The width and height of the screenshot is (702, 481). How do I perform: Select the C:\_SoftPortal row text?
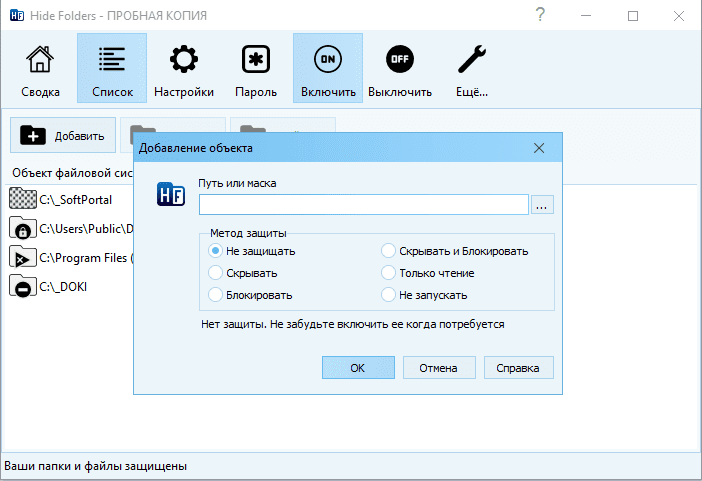point(75,200)
